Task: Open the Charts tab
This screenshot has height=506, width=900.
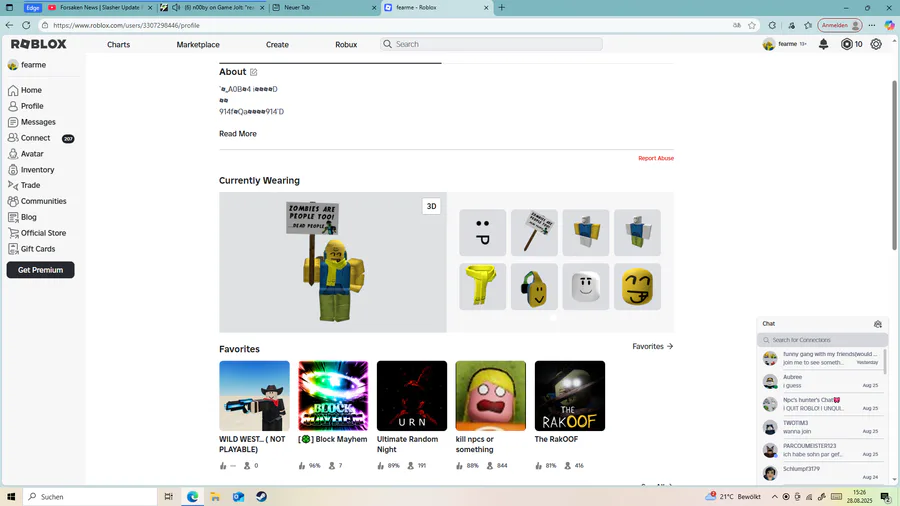Action: pos(118,45)
